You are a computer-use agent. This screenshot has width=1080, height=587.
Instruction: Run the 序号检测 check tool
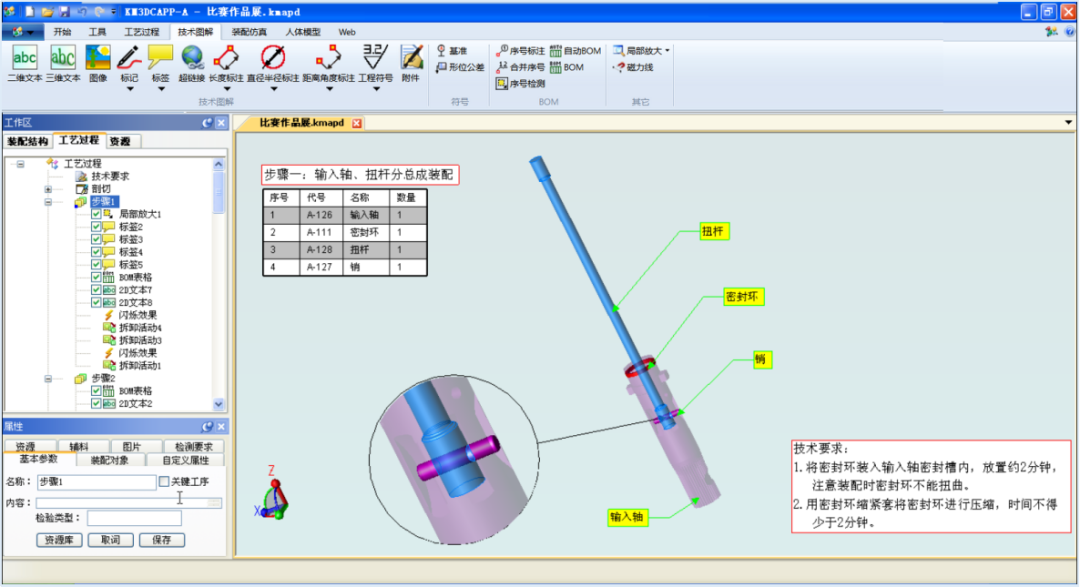tap(521, 83)
